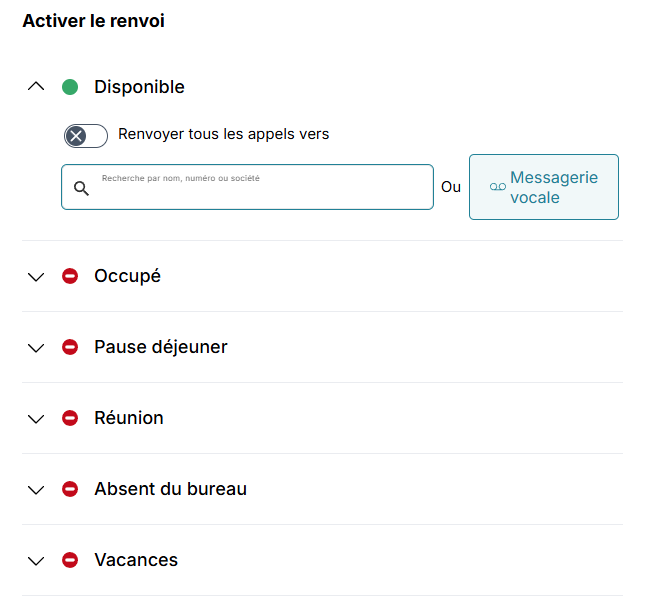Click the Réunion status label
Screen dimensions: 665x614
tap(129, 418)
